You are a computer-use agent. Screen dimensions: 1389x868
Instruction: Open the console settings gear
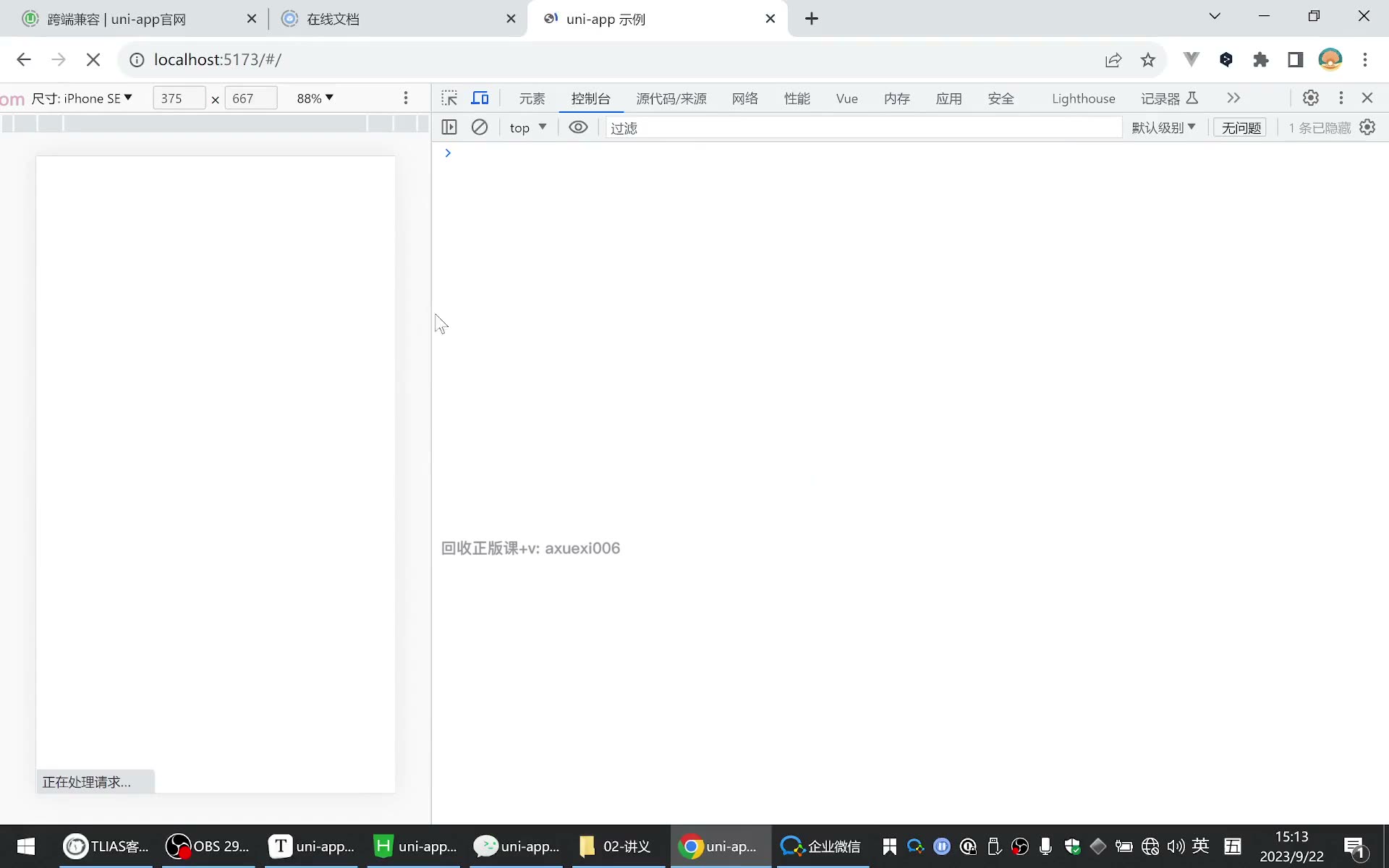tap(1367, 127)
